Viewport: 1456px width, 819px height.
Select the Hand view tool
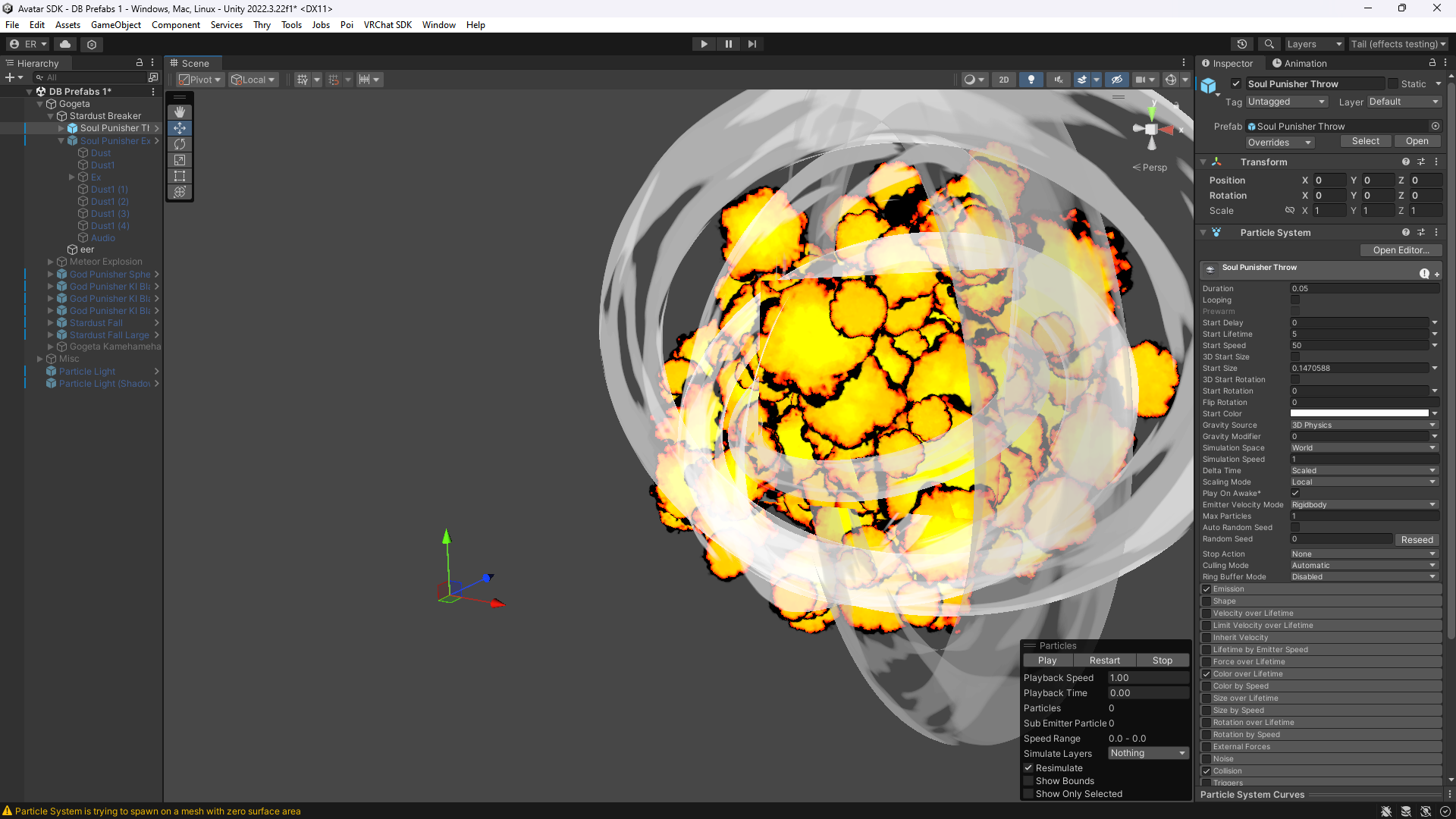180,112
